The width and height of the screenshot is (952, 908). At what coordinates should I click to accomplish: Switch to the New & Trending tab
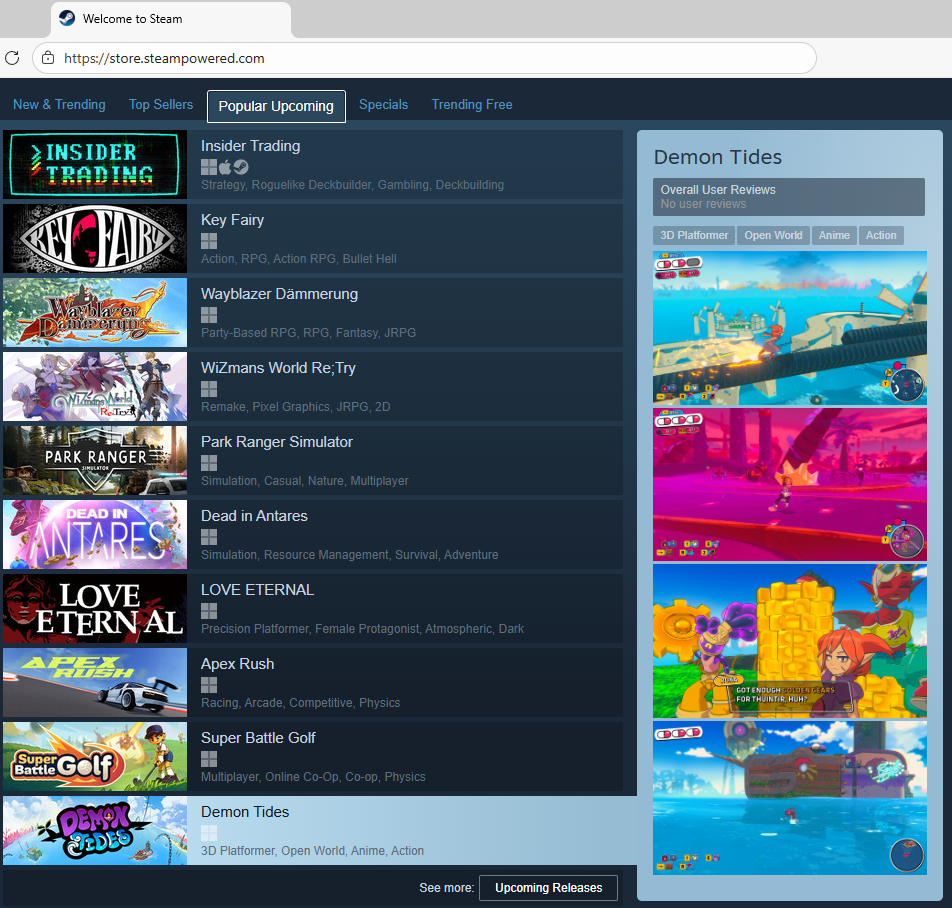pyautogui.click(x=59, y=105)
